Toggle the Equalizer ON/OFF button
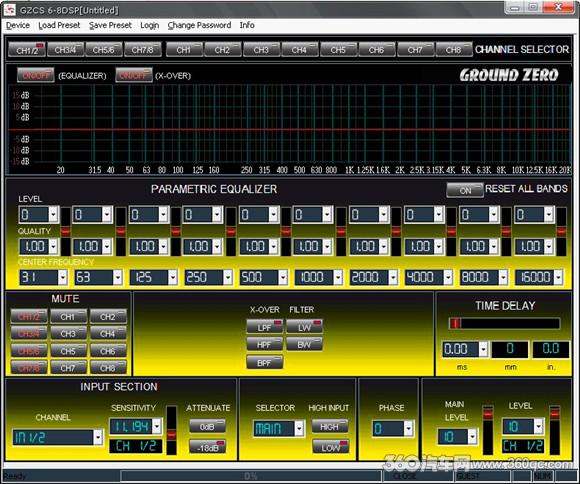This screenshot has height=484, width=580. [x=36, y=75]
